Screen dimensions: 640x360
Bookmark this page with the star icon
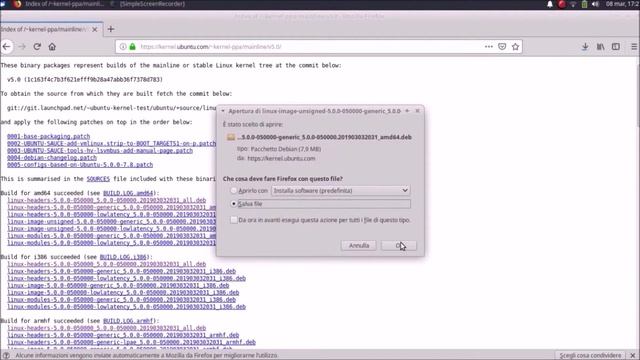coord(516,47)
